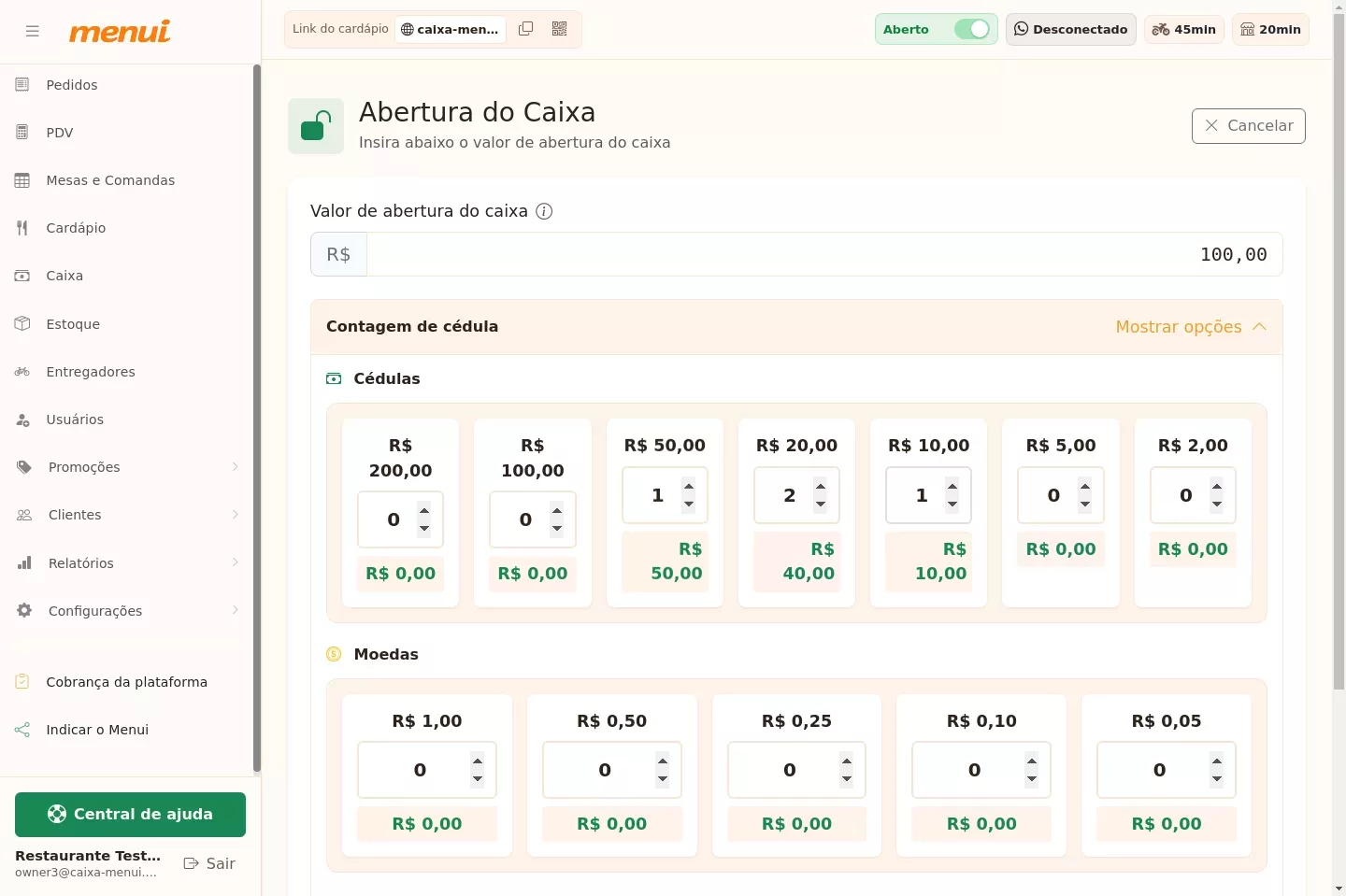Click the Configurações gear icon
Screen dimensions: 1346x896
tap(24, 611)
